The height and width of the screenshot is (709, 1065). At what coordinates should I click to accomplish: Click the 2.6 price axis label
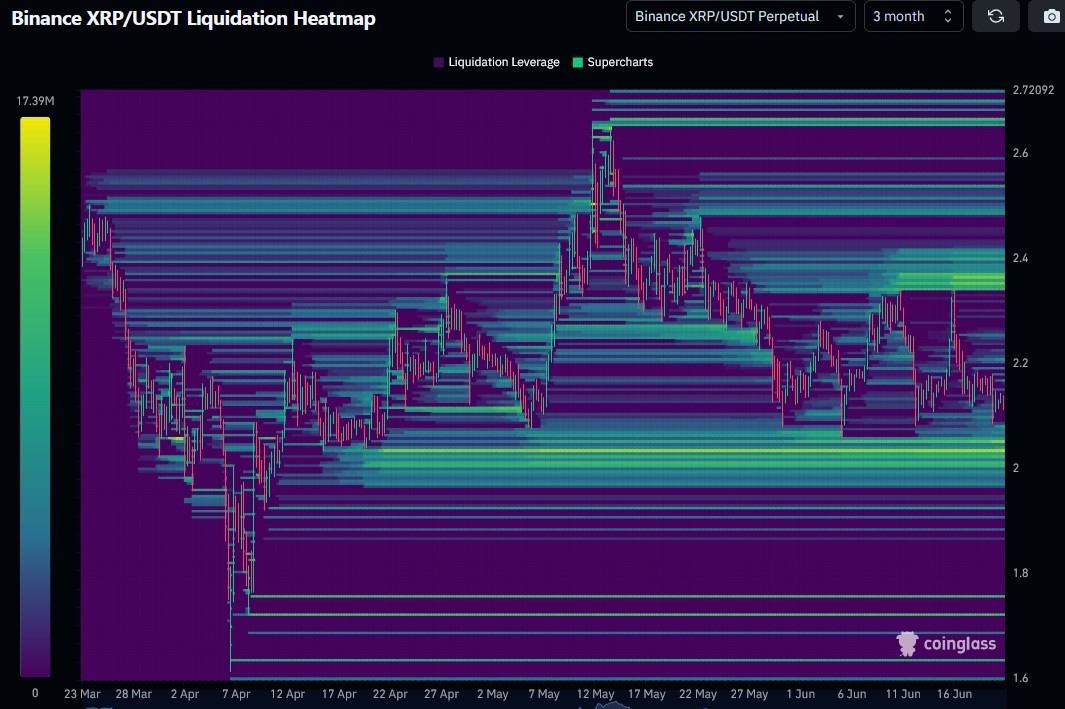pos(1020,153)
